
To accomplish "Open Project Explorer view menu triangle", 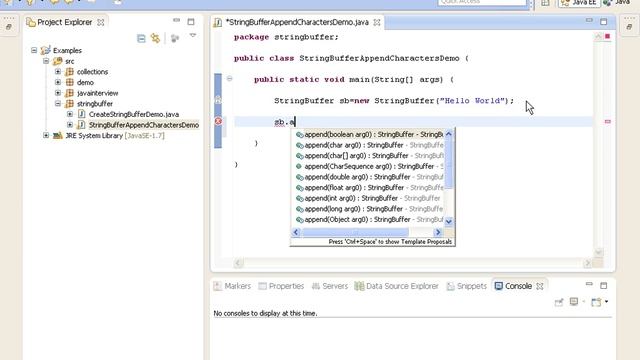I will [x=193, y=36].
